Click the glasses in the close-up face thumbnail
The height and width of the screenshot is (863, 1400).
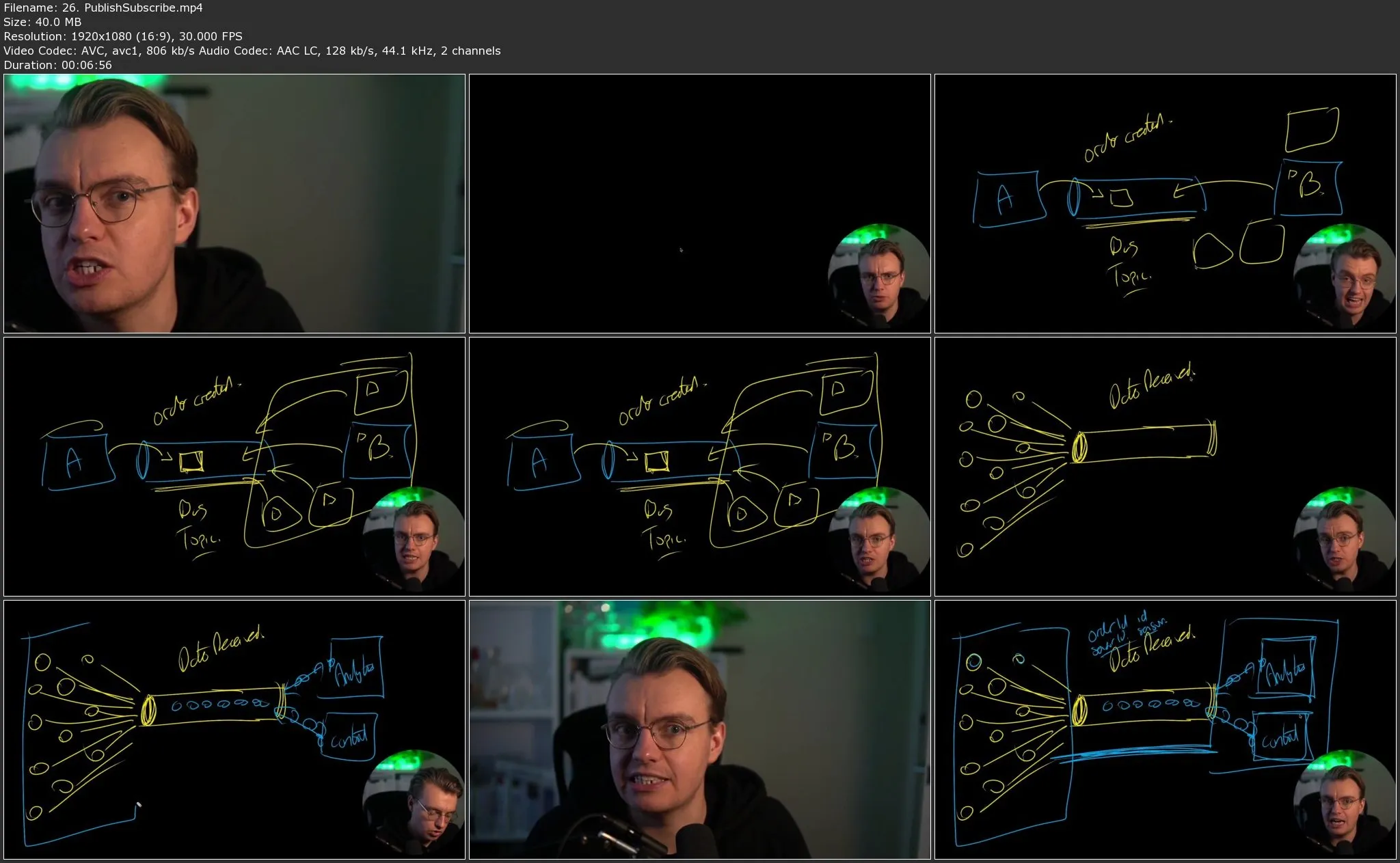click(x=103, y=204)
